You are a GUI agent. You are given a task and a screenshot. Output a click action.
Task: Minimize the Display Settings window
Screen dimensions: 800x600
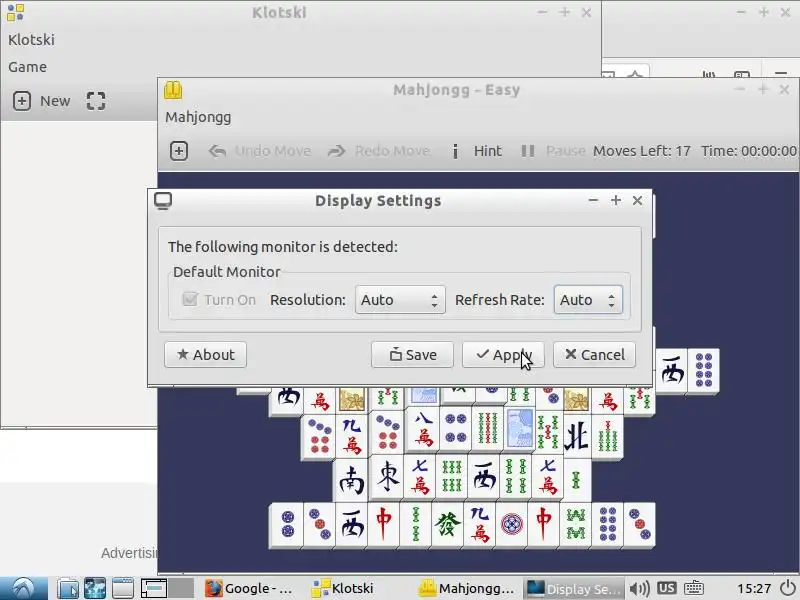tap(593, 201)
